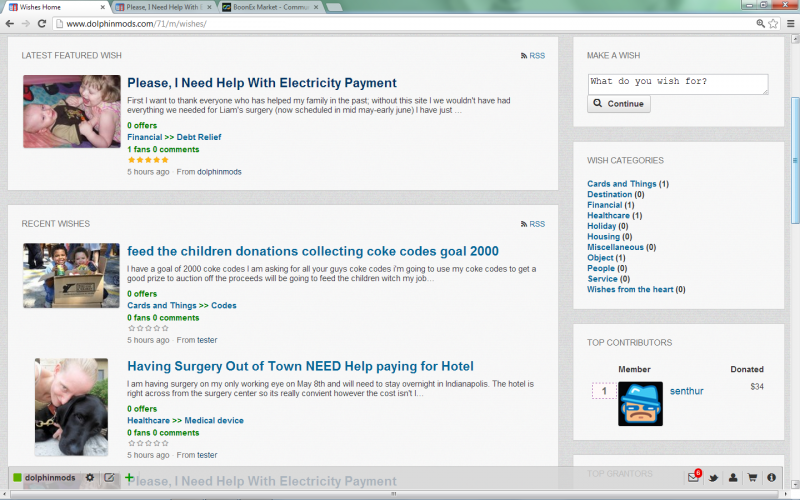Rate the hotel surgery wish with stars
800x500 pixels.
148,443
